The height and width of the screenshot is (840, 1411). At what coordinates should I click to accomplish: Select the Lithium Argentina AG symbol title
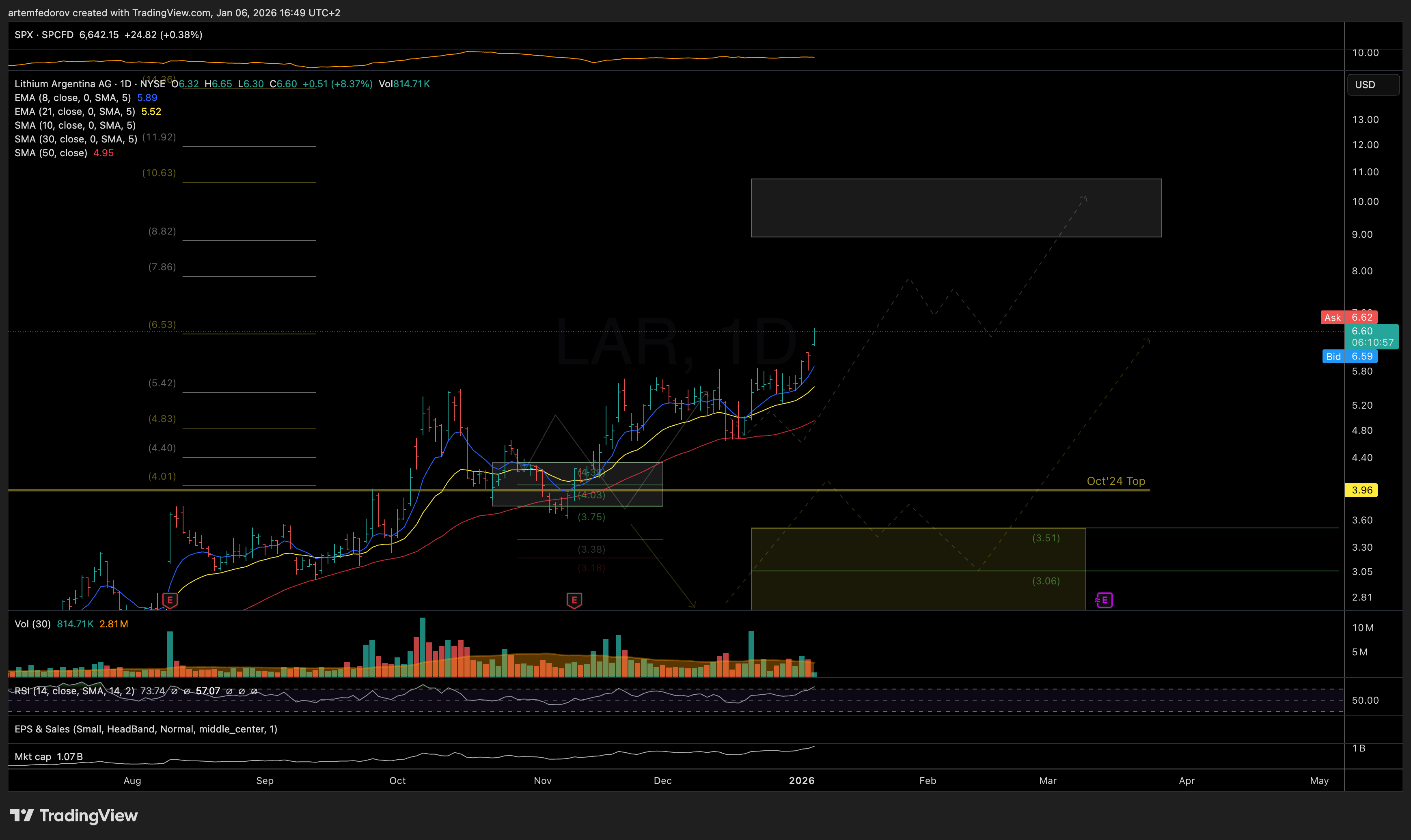pos(89,84)
